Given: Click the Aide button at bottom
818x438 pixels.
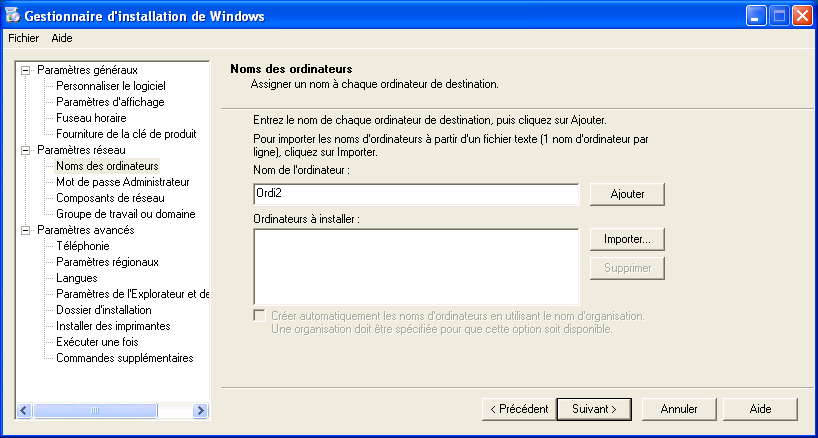Looking at the screenshot, I should point(761,409).
